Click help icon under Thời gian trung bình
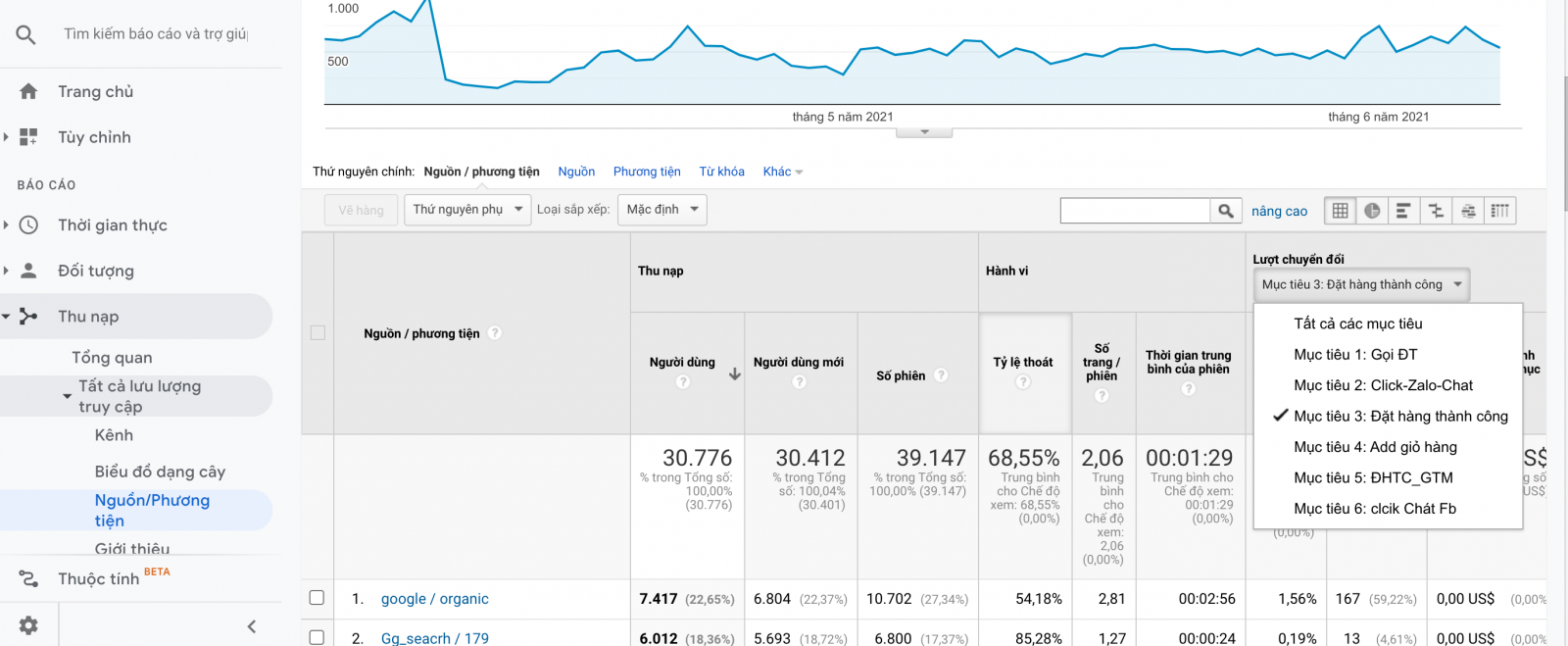The height and width of the screenshot is (646, 1568). tap(1189, 388)
